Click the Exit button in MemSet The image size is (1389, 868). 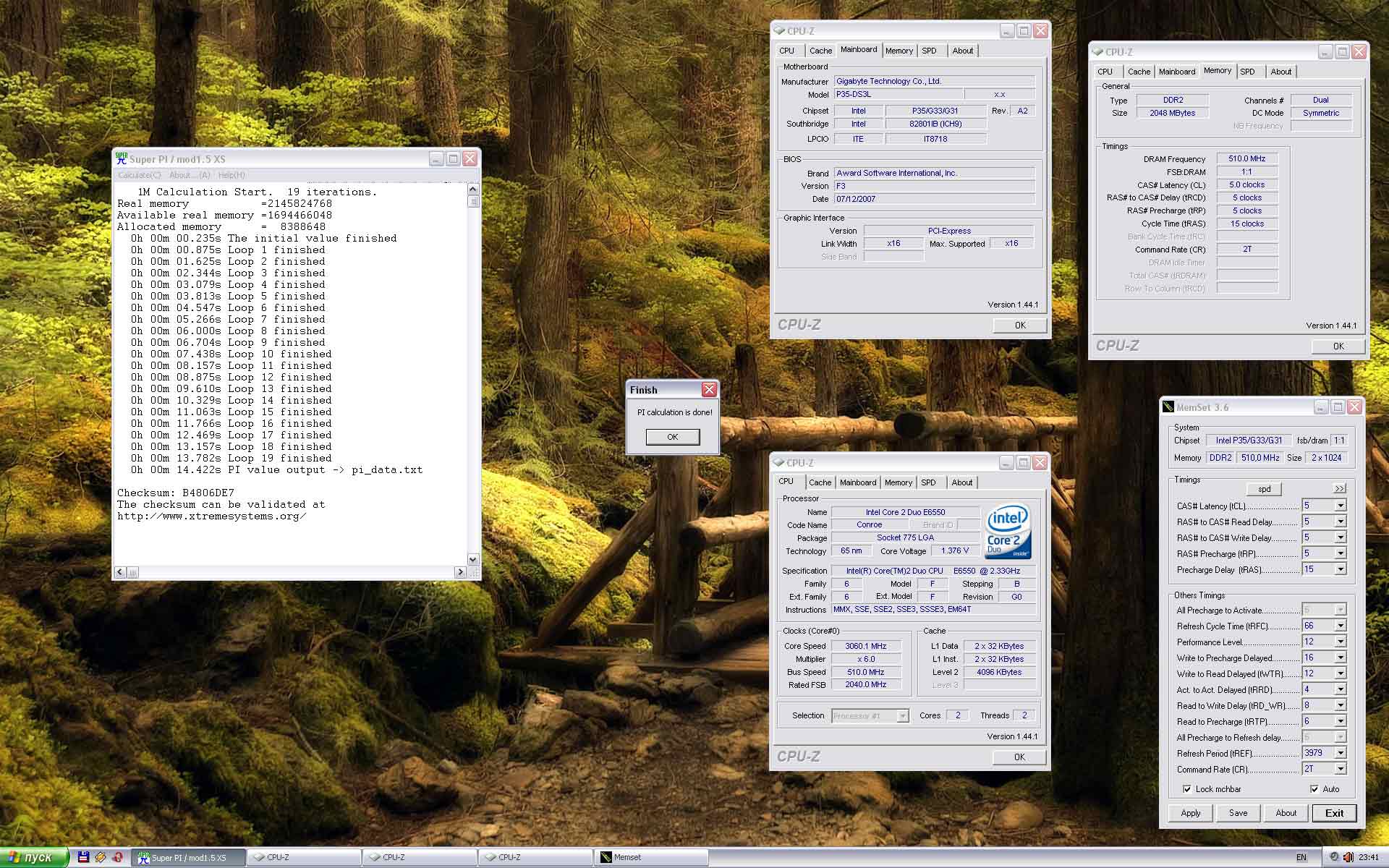(1334, 813)
